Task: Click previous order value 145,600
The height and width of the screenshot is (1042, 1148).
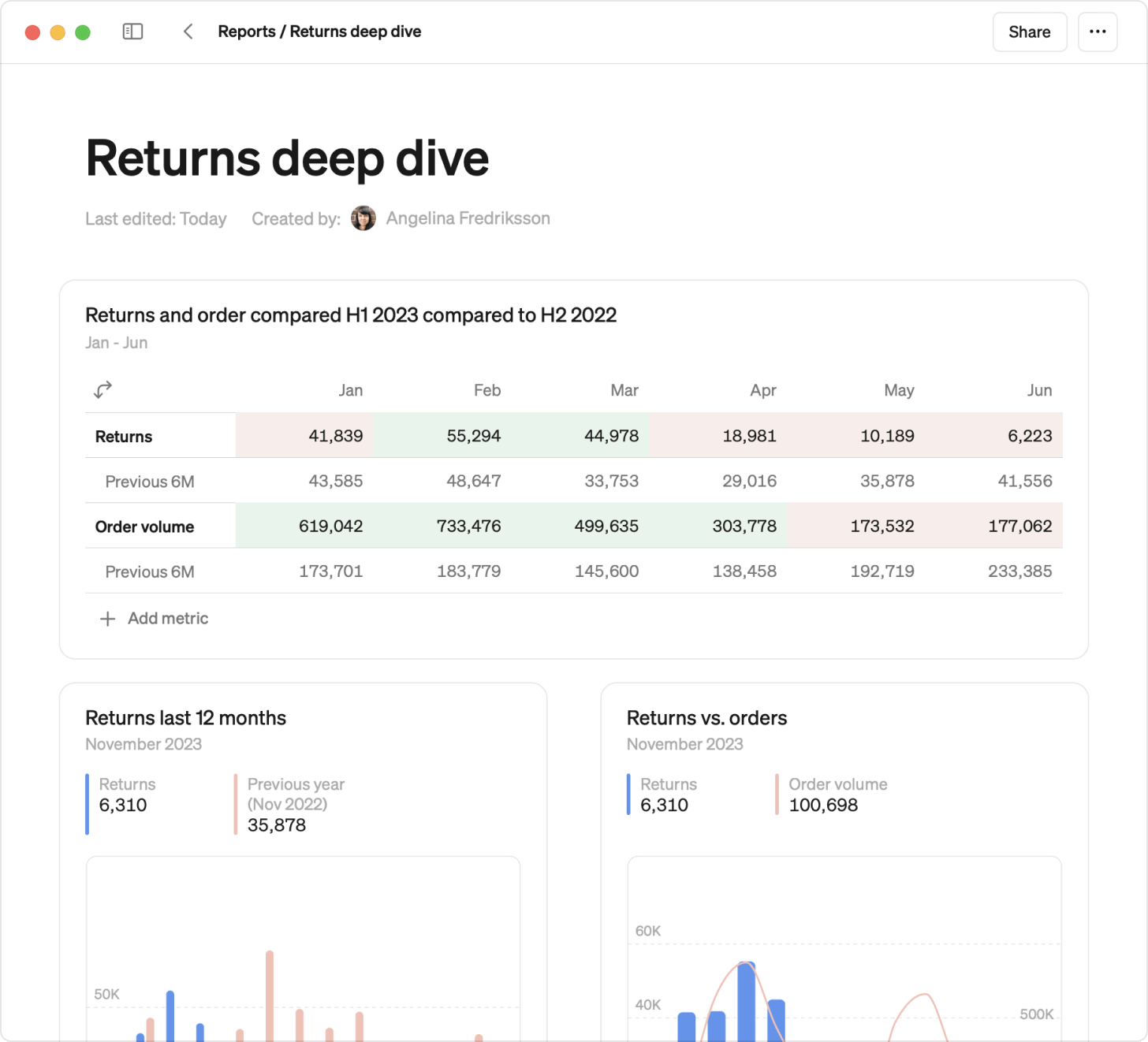Action: pyautogui.click(x=607, y=571)
